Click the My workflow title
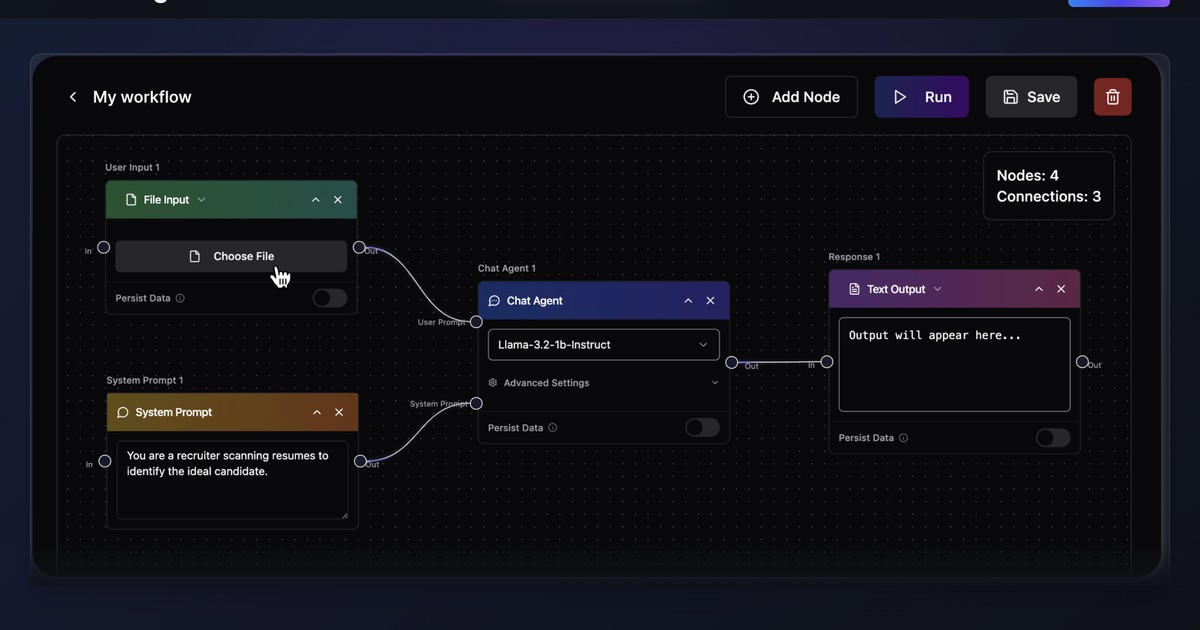This screenshot has width=1200, height=630. [x=142, y=97]
